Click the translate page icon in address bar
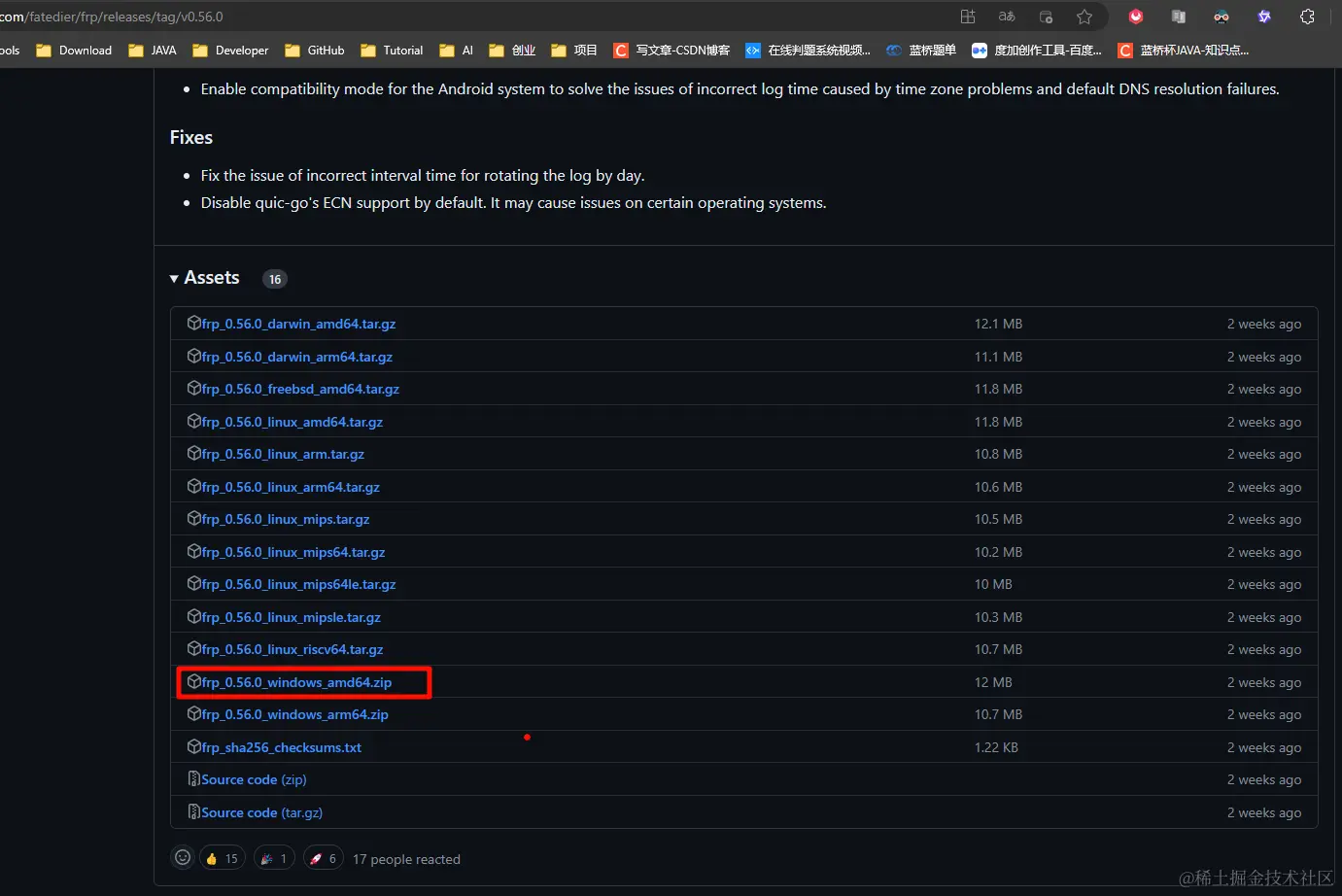 pos(1007,17)
